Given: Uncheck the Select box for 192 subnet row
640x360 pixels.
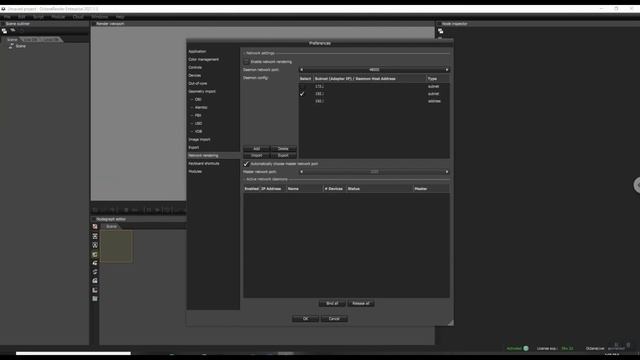Looking at the screenshot, I should coord(302,94).
